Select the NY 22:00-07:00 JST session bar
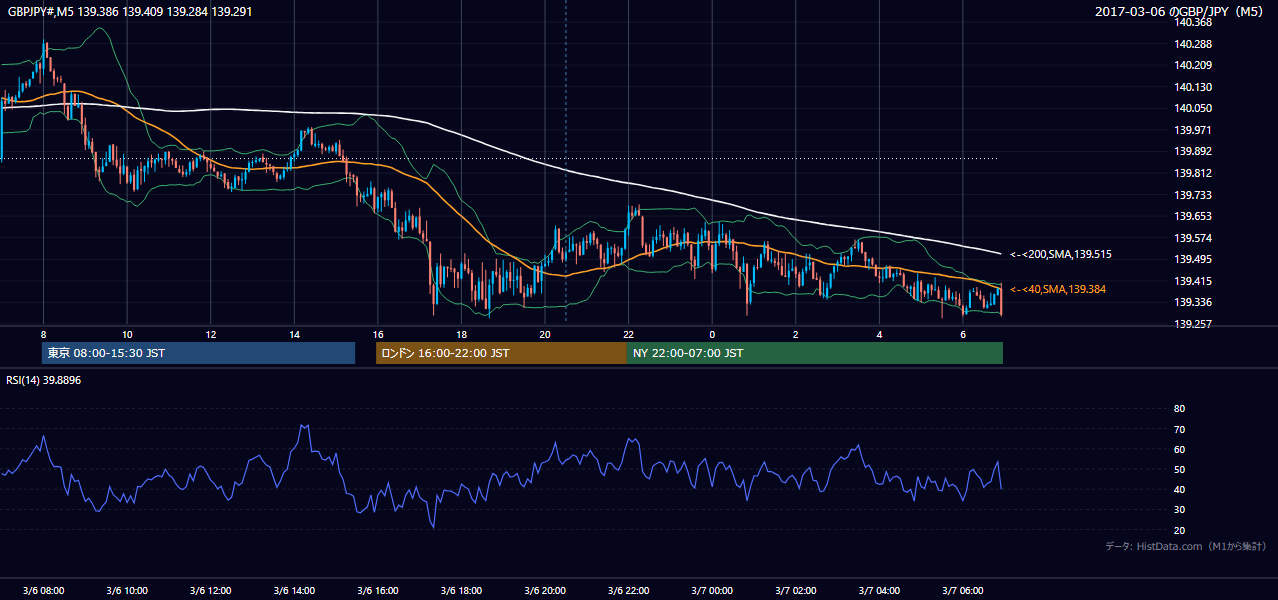This screenshot has width=1278, height=600. point(815,353)
